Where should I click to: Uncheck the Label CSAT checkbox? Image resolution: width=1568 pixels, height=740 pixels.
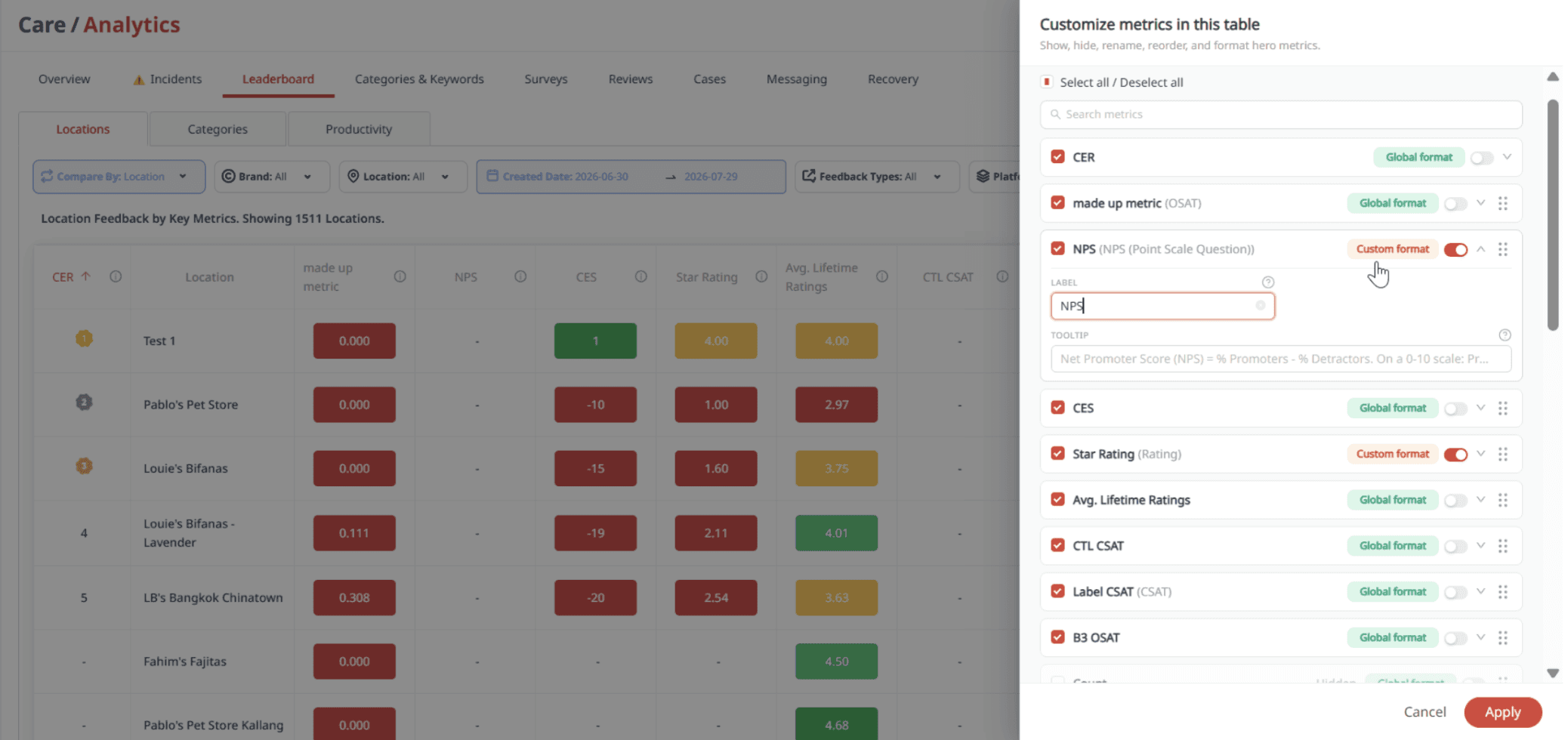(x=1057, y=591)
